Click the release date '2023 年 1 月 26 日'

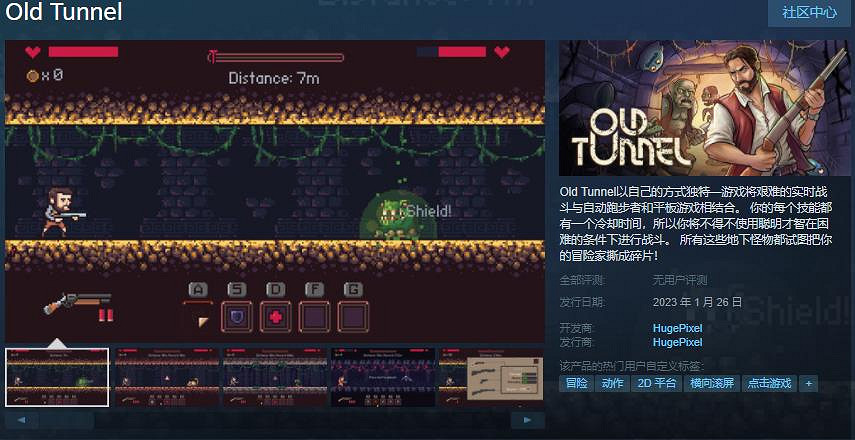point(697,302)
